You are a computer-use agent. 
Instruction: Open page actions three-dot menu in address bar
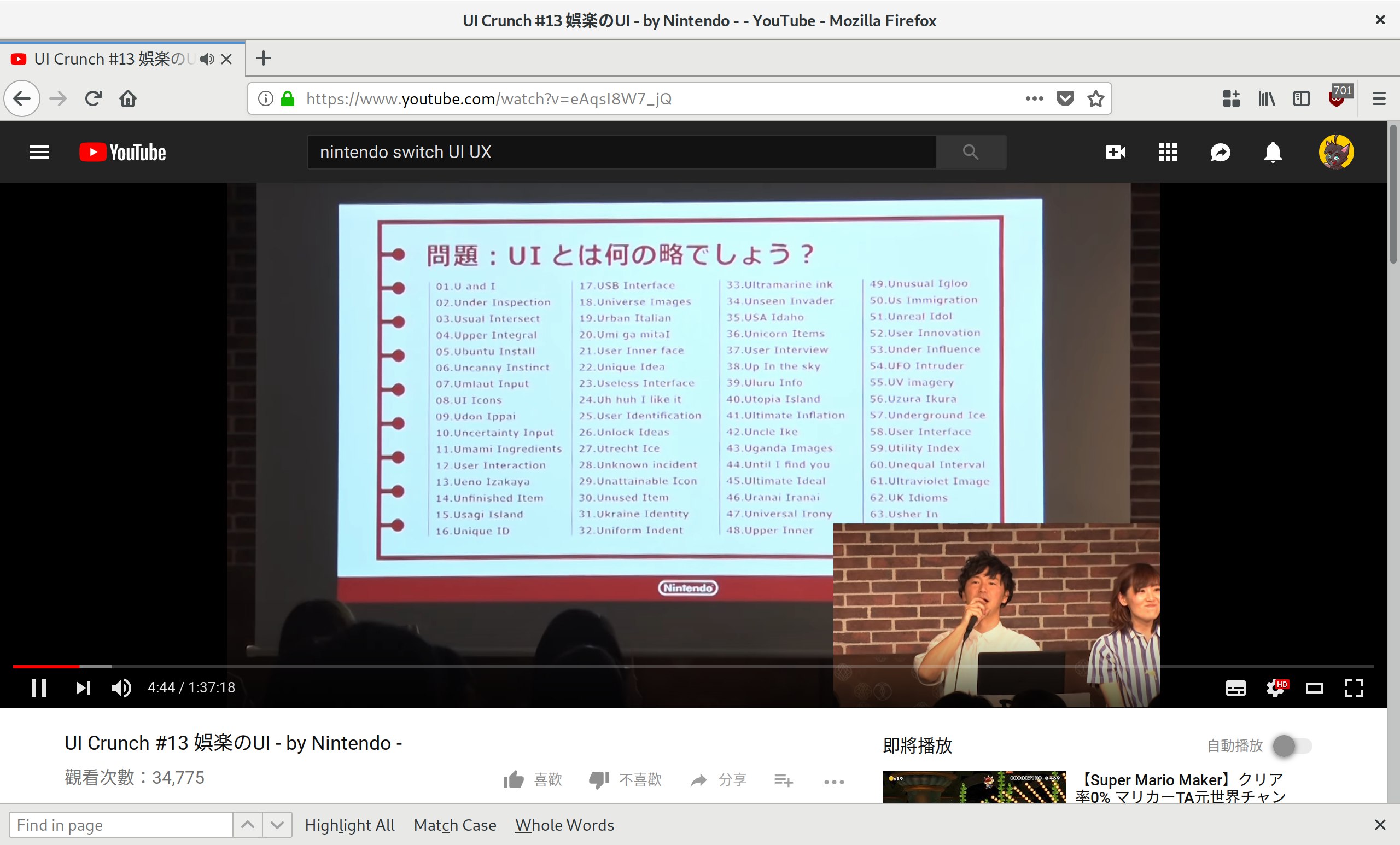1034,99
